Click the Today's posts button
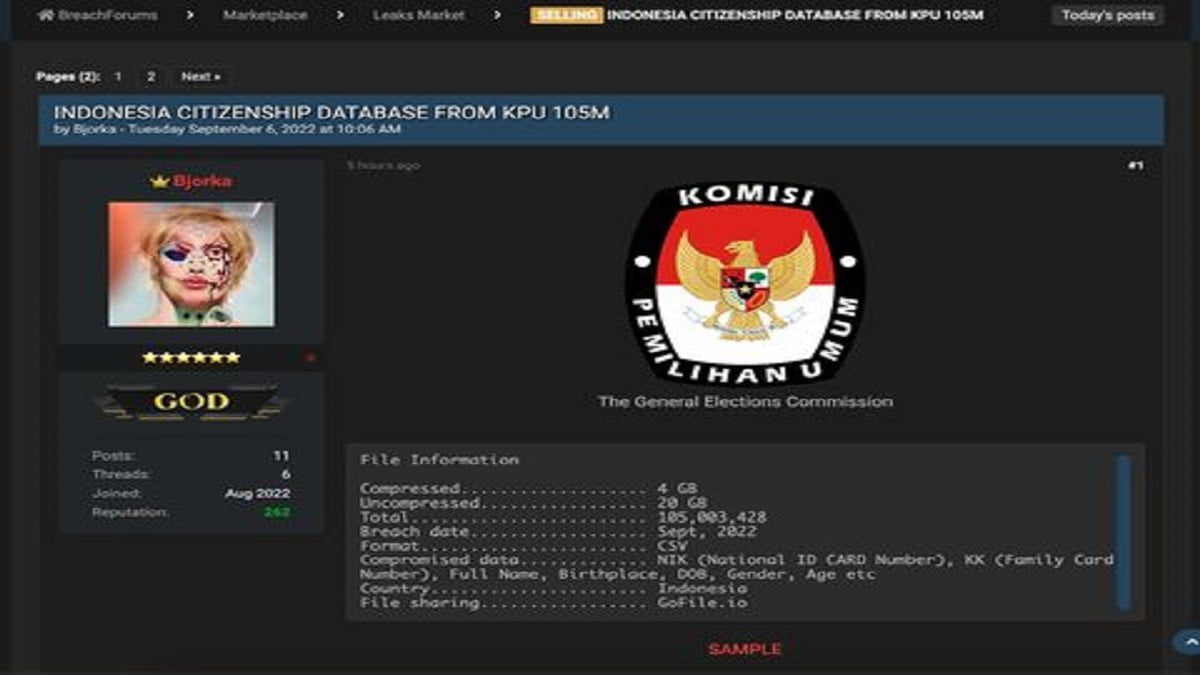The width and height of the screenshot is (1200, 675). coord(1107,15)
